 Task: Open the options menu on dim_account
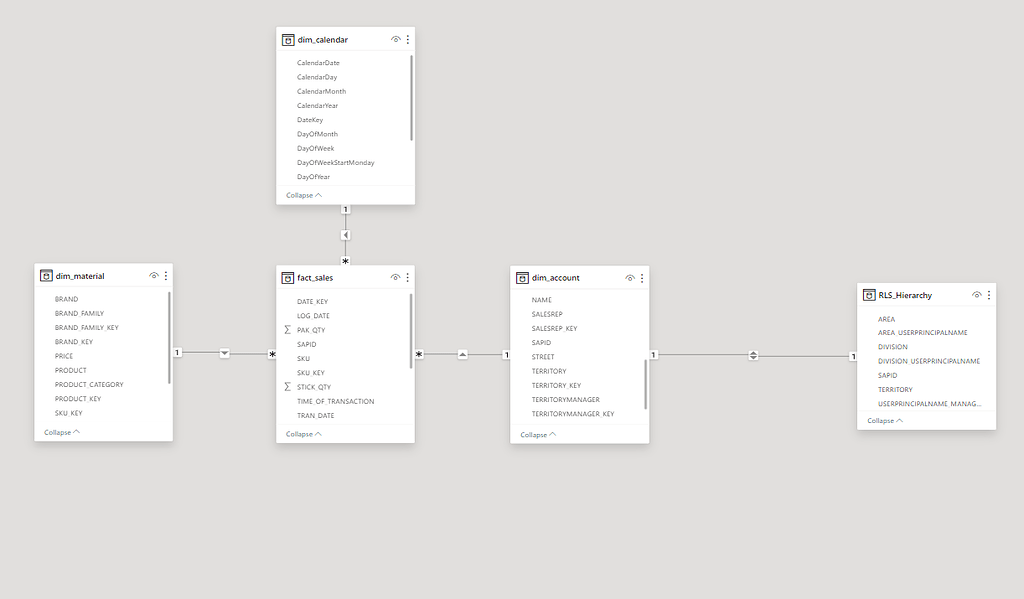point(642,277)
